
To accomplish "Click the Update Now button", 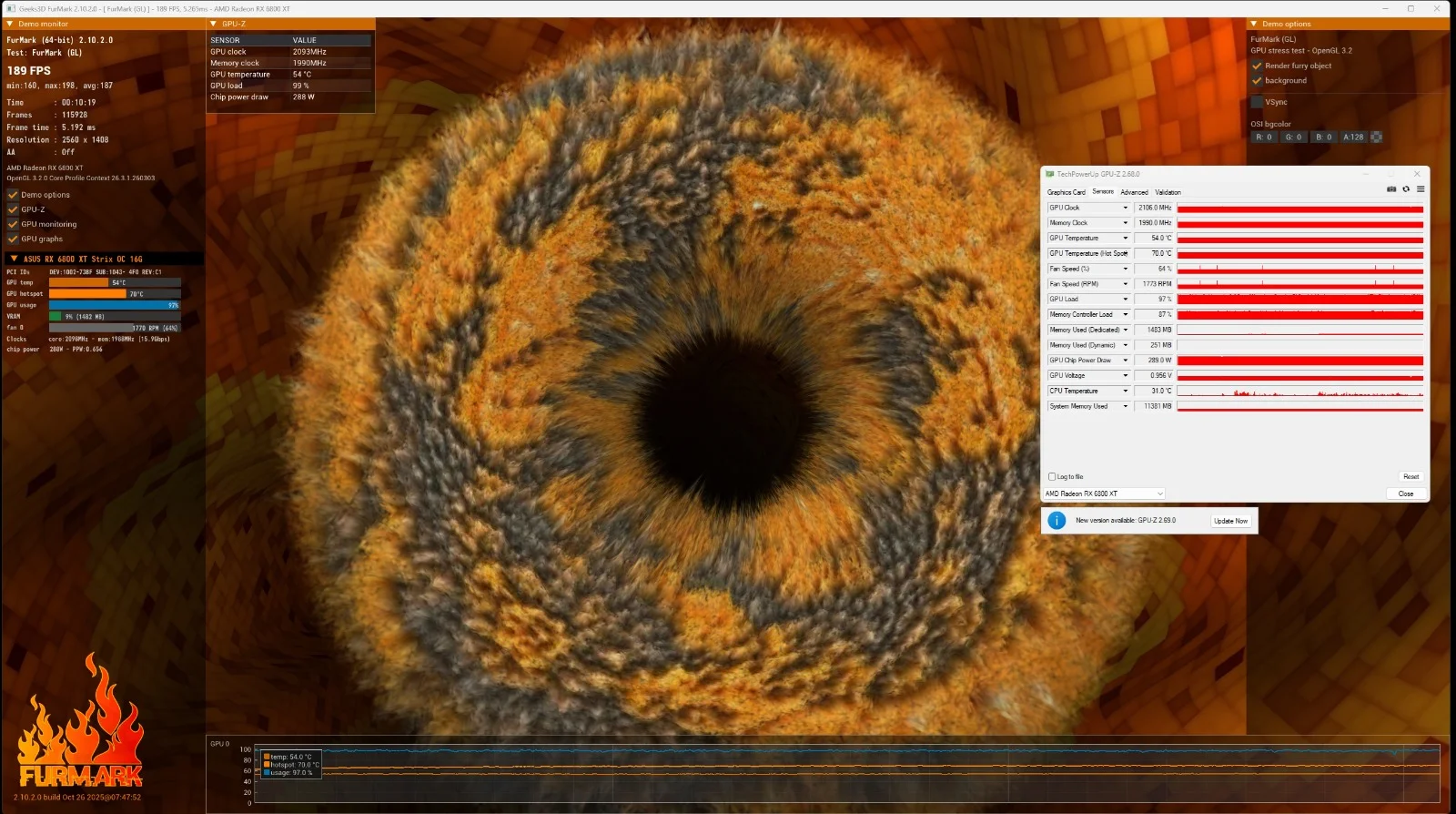I will pyautogui.click(x=1230, y=521).
